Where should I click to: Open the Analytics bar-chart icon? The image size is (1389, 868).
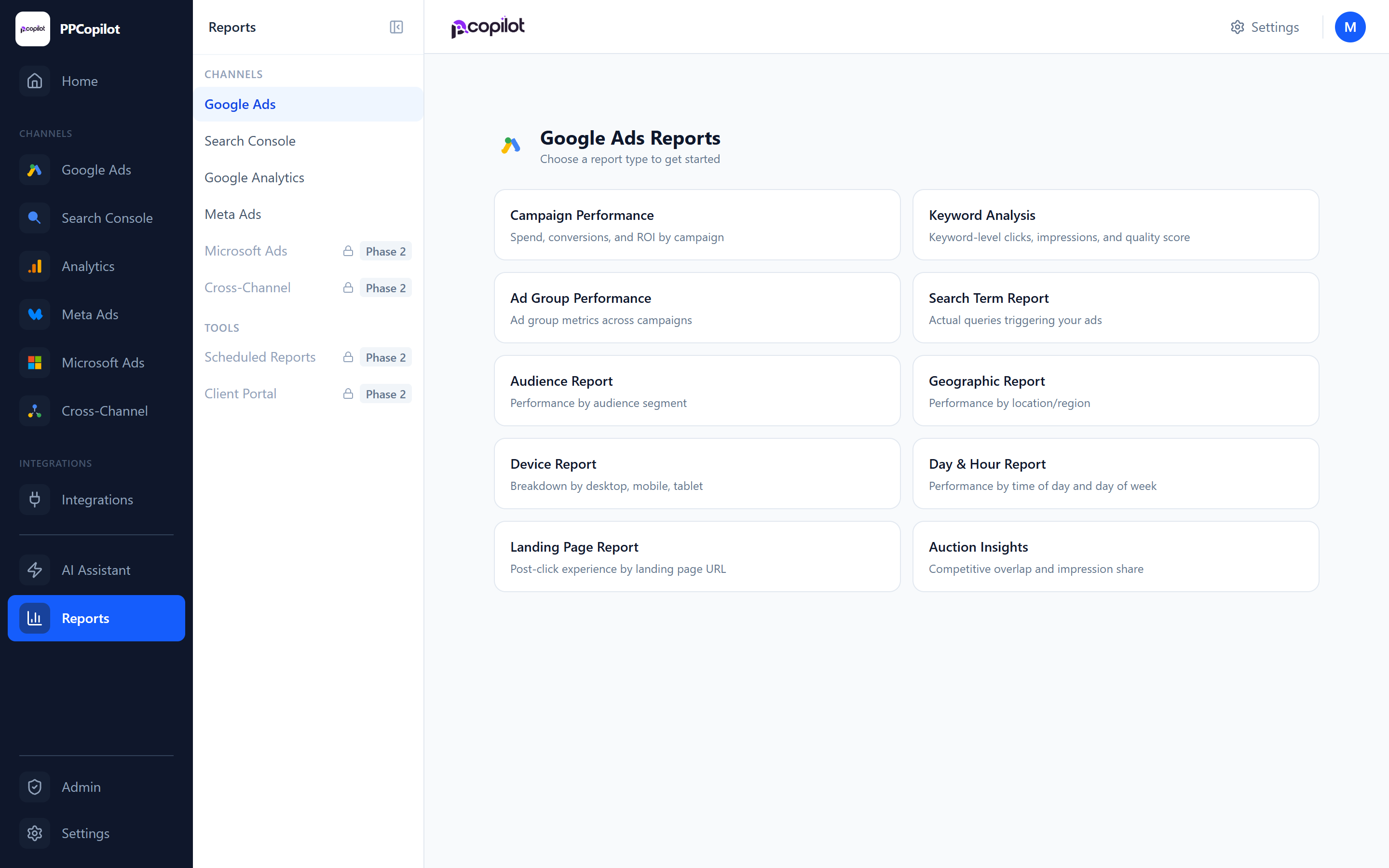[x=34, y=266]
